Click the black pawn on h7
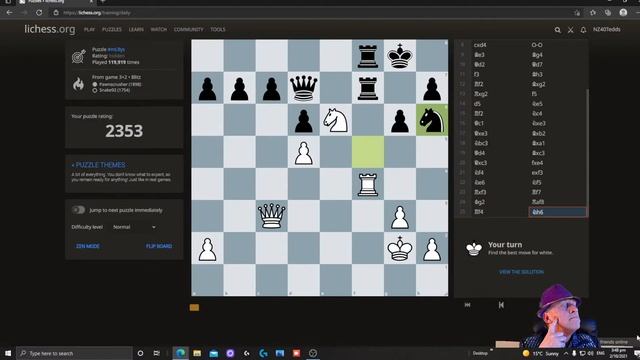The width and height of the screenshot is (640, 360). pos(432,88)
